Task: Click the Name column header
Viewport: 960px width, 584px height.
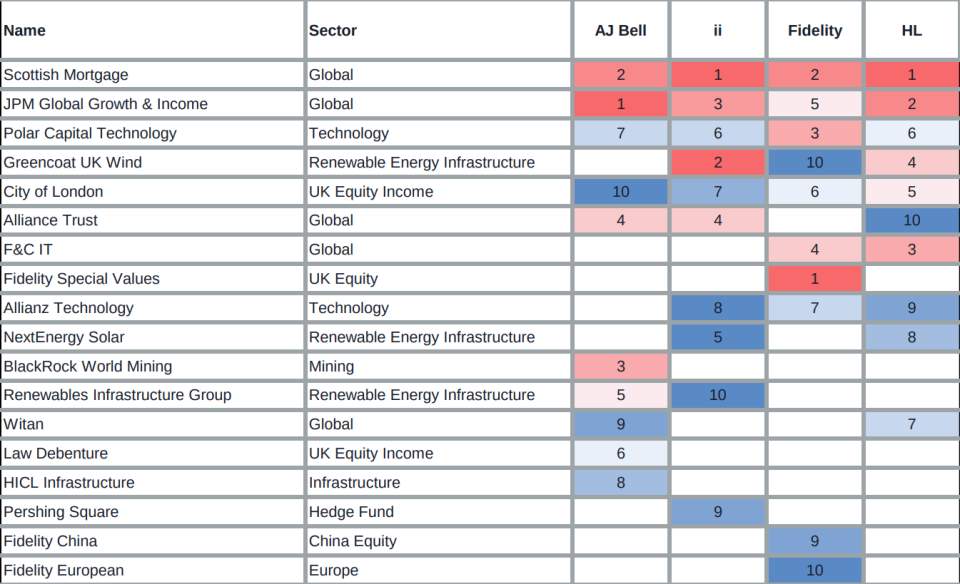Action: [25, 31]
